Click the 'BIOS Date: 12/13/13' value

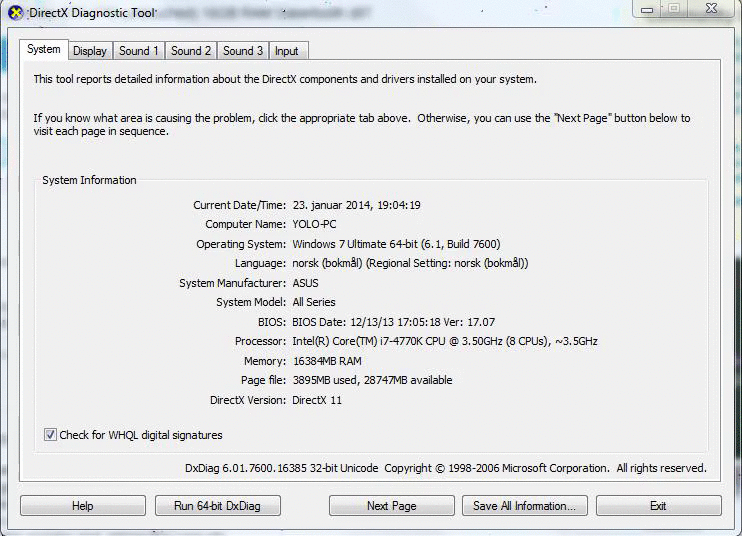tap(394, 322)
